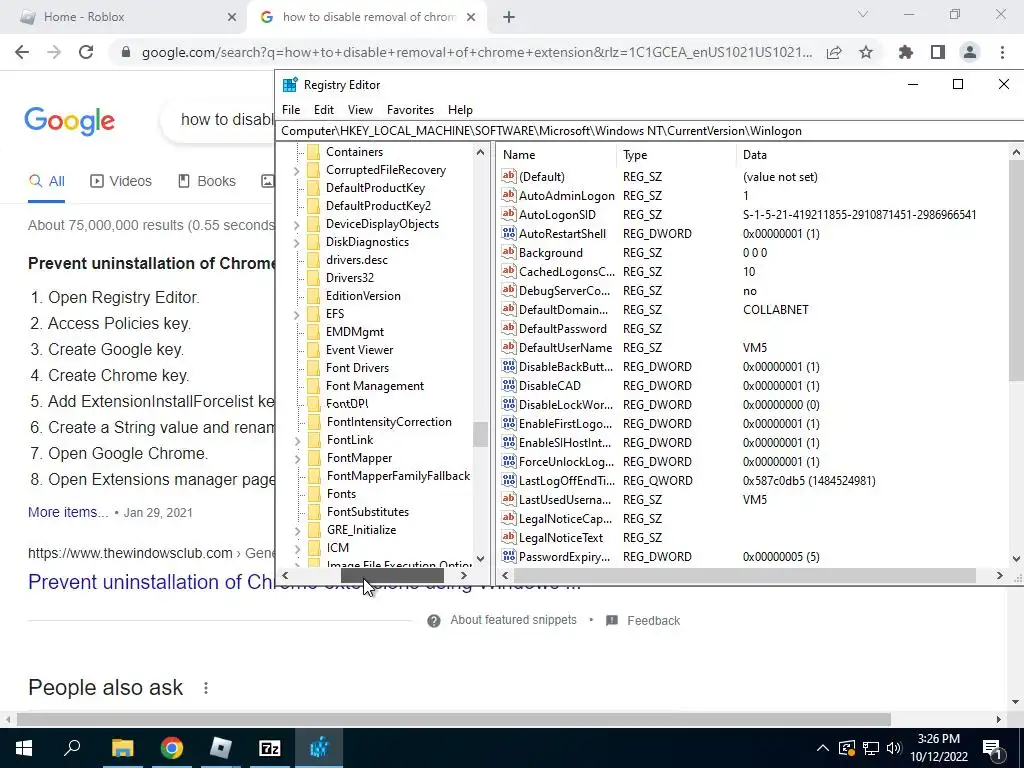Open the Chrome extensions puzzle icon
The width and height of the screenshot is (1024, 768).
(905, 52)
